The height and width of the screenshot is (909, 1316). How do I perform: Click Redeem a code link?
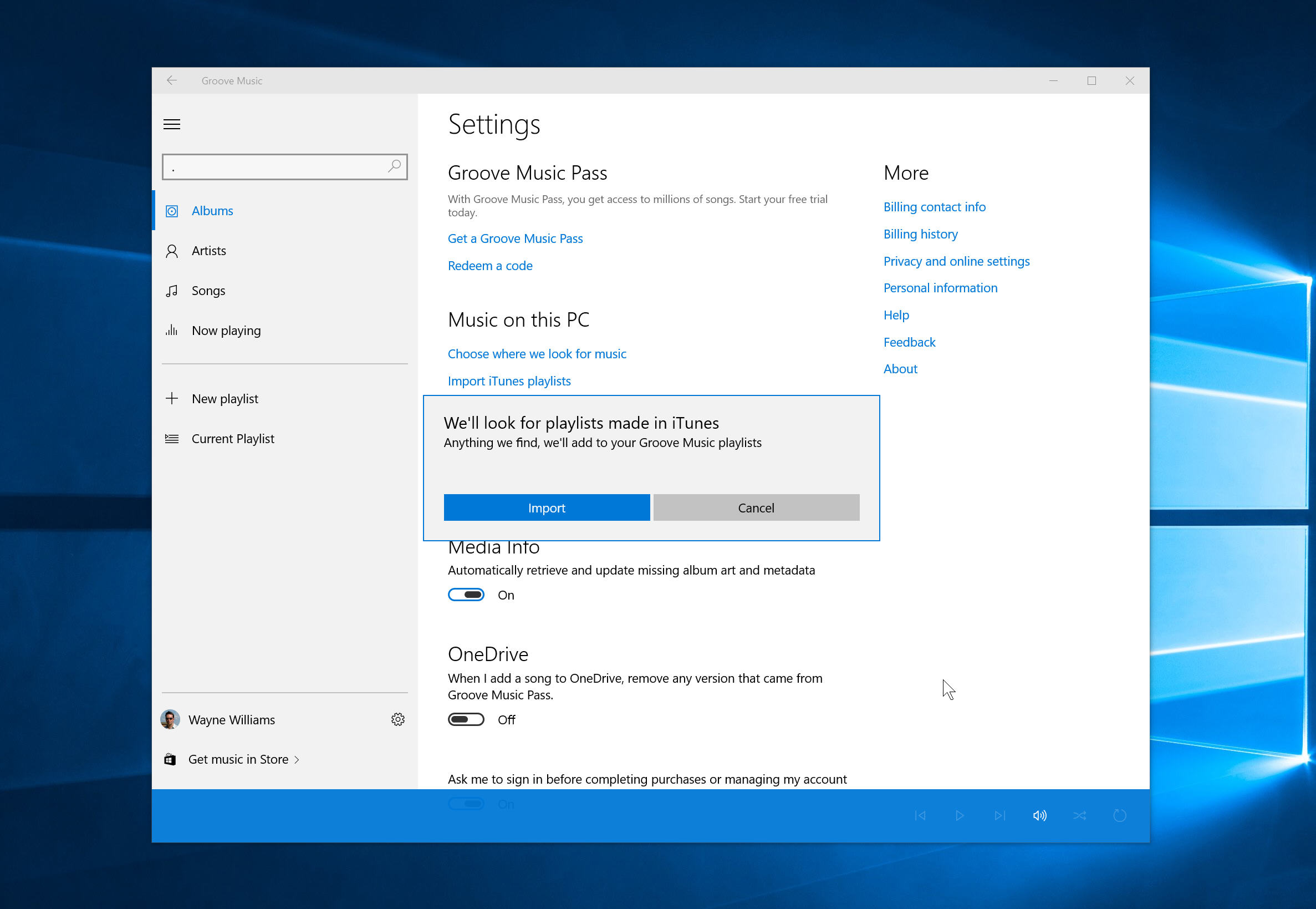tap(490, 266)
